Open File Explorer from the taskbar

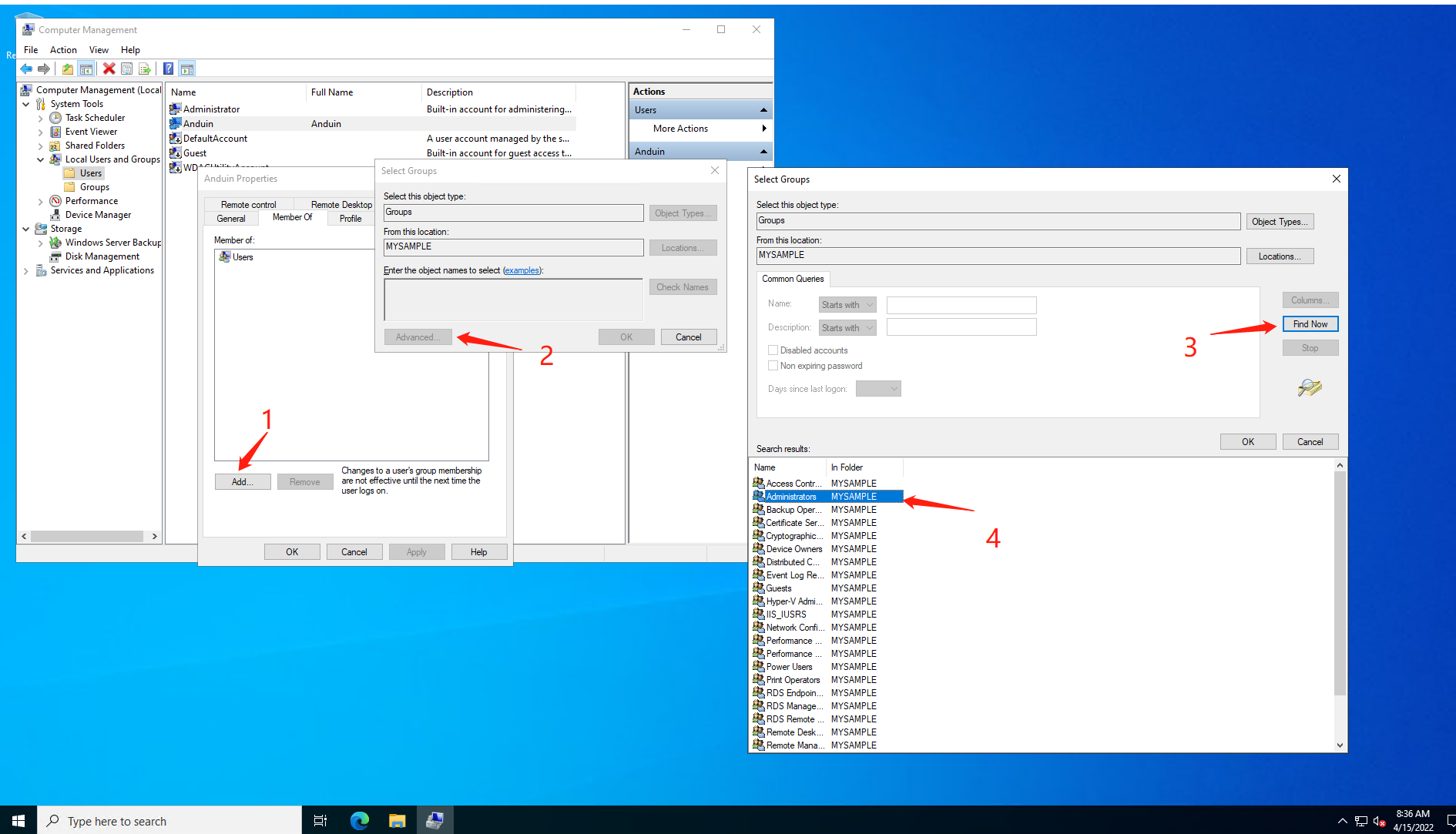click(x=397, y=821)
